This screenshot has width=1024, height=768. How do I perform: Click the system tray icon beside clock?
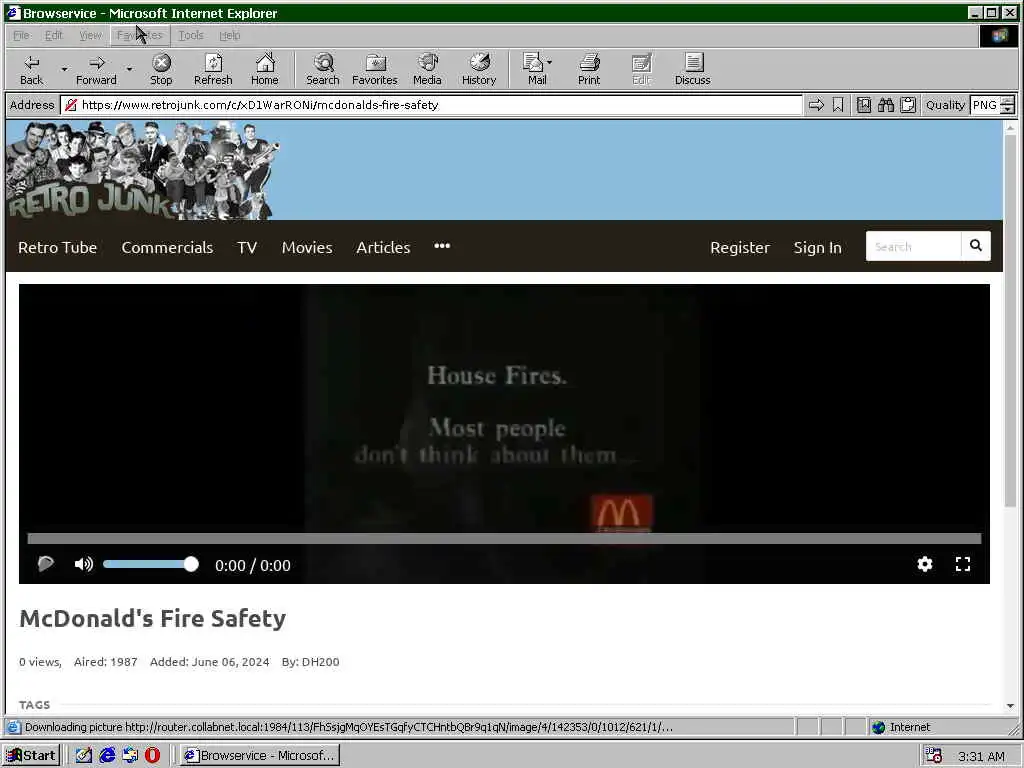[933, 756]
